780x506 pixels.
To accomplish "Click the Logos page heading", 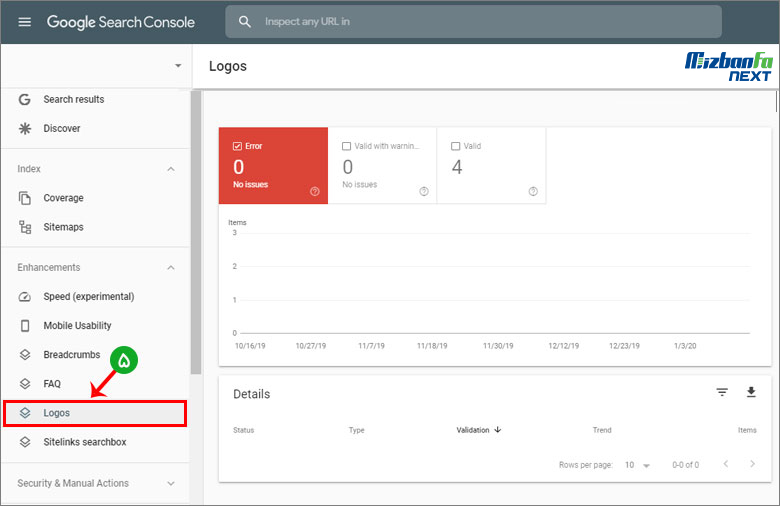I will (x=227, y=66).
